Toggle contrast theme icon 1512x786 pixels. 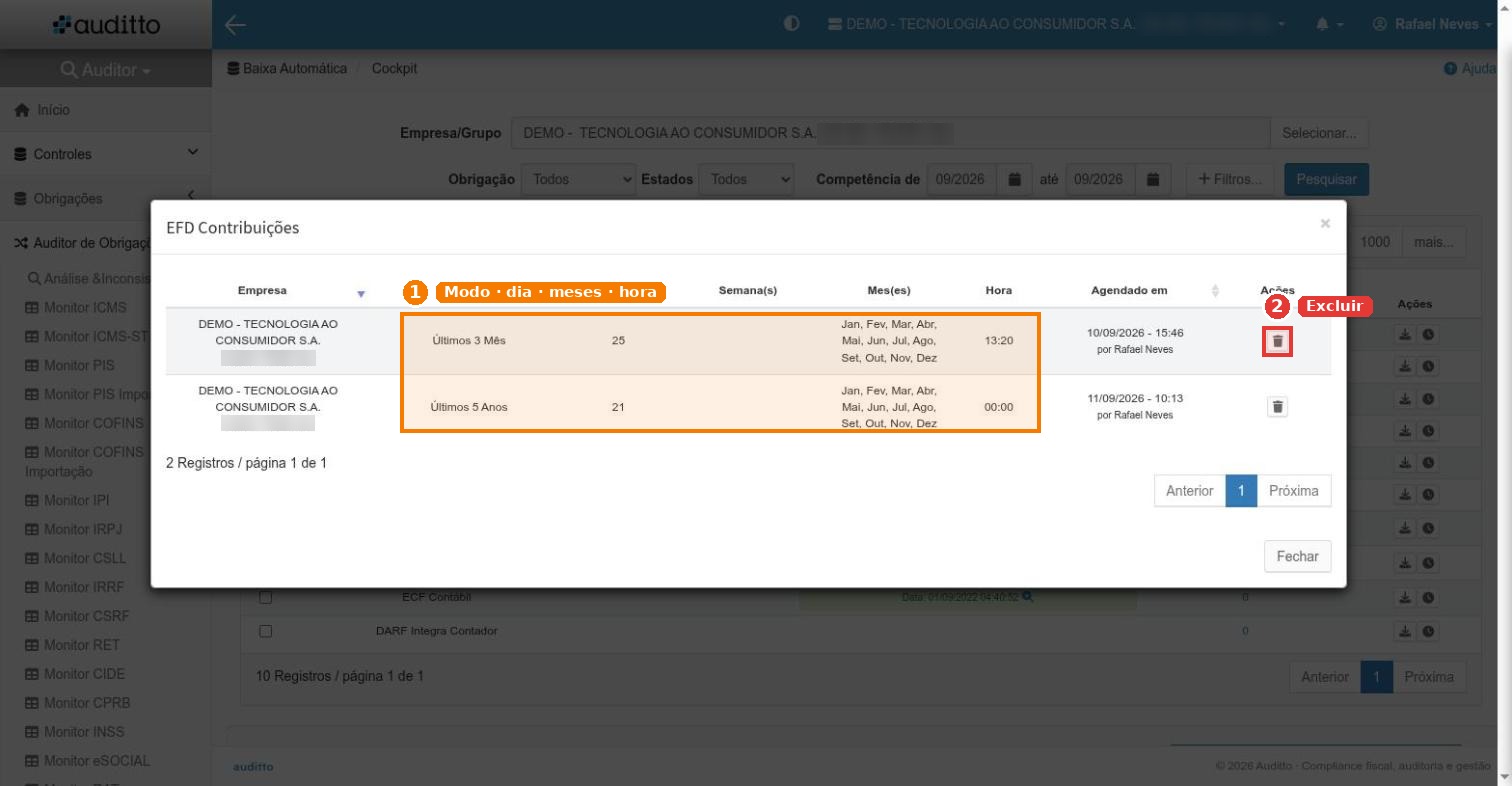click(792, 24)
